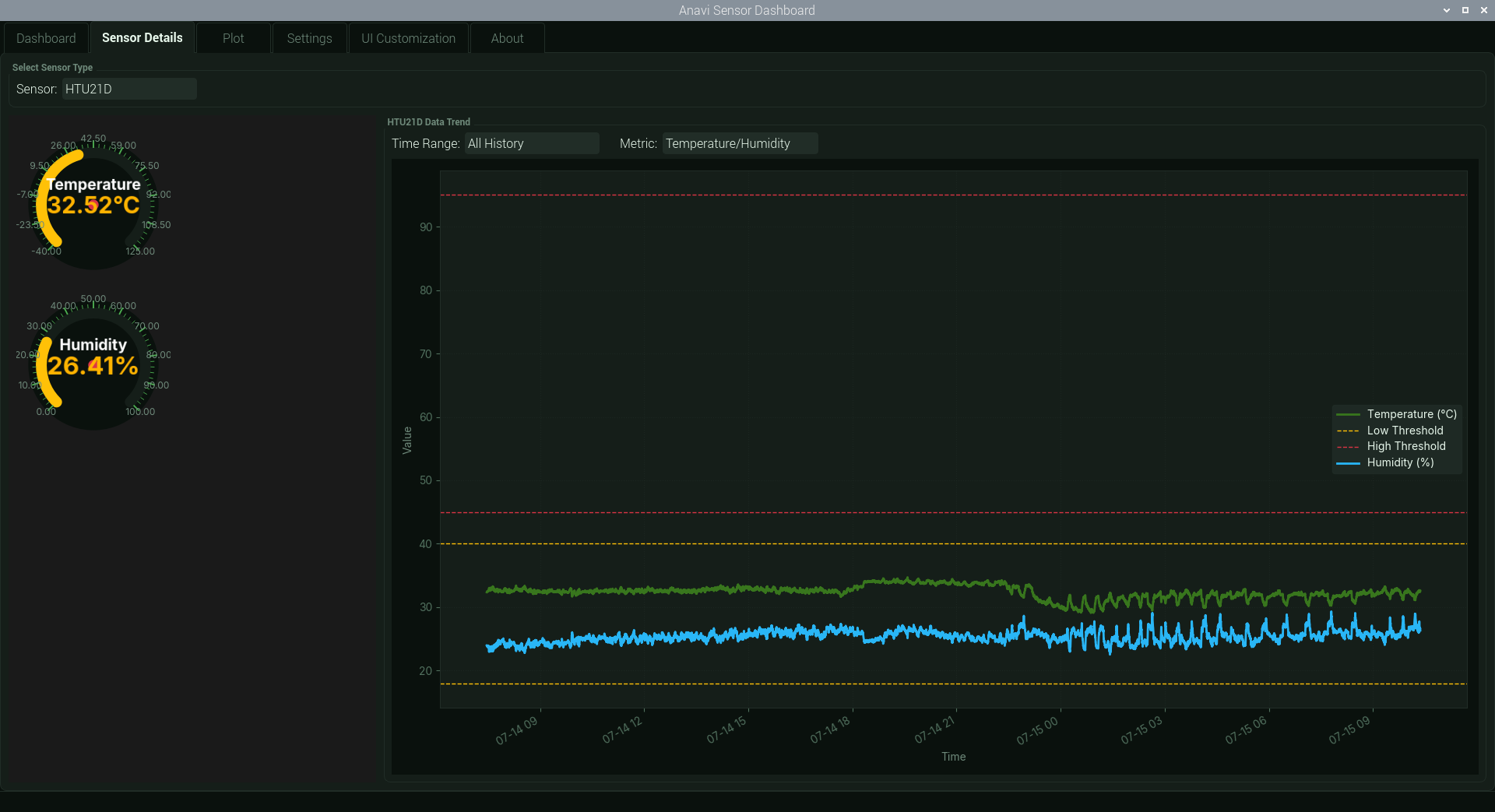Open the Plot tab
The width and height of the screenshot is (1495, 812).
pos(233,38)
